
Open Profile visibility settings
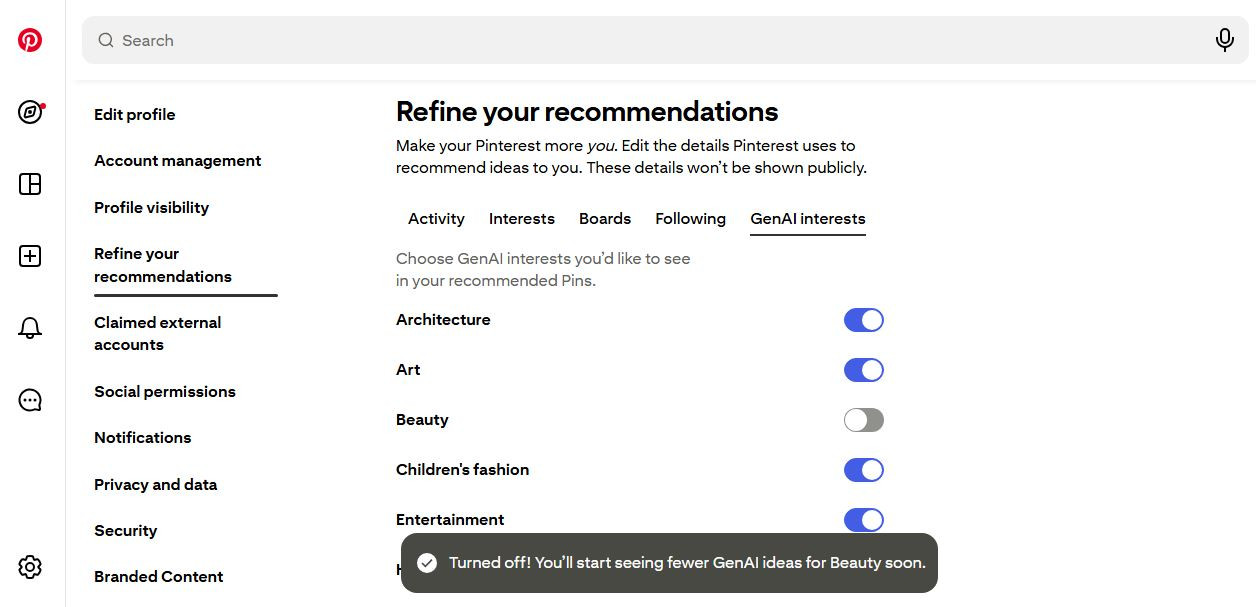[151, 208]
